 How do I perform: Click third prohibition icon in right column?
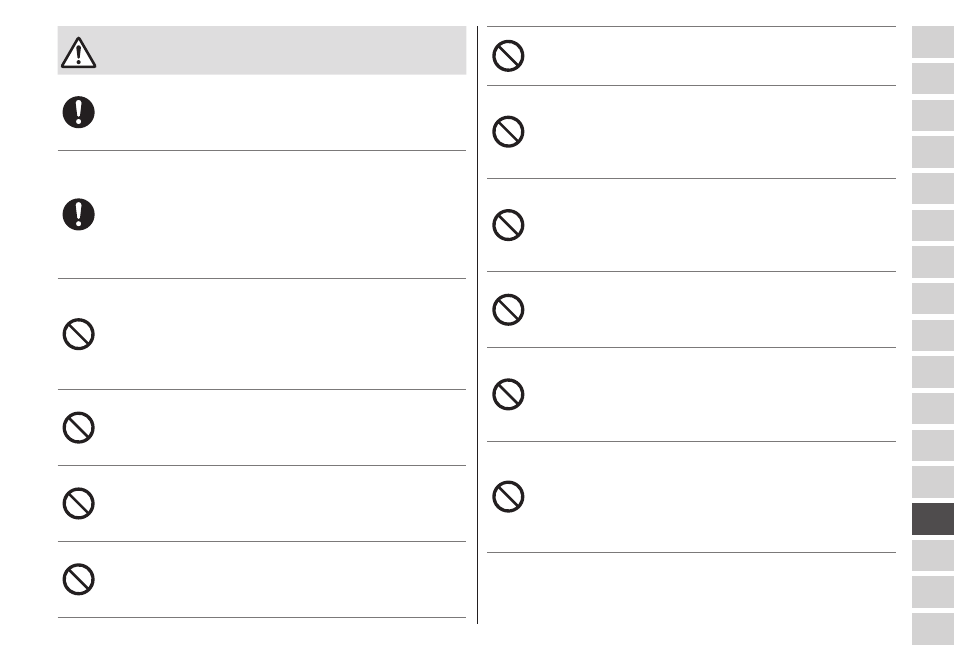[508, 225]
